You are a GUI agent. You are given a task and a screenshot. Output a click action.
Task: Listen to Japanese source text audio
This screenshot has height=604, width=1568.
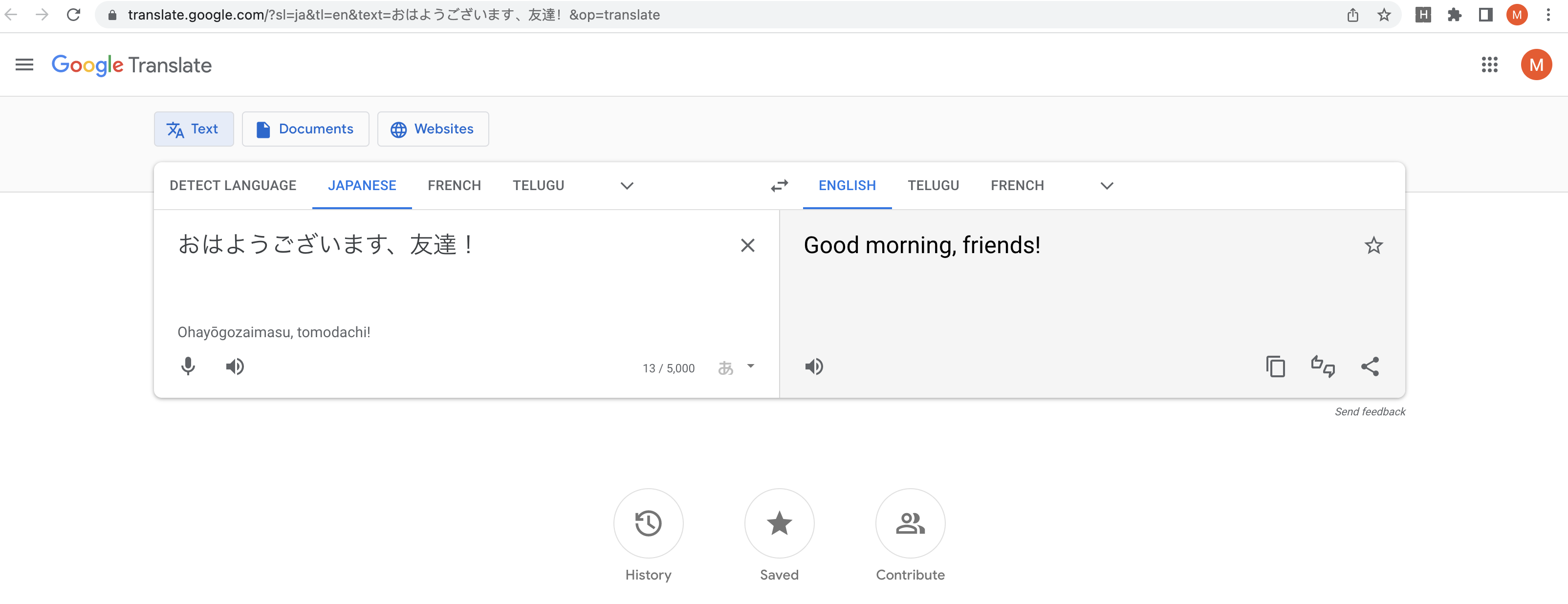tap(235, 366)
